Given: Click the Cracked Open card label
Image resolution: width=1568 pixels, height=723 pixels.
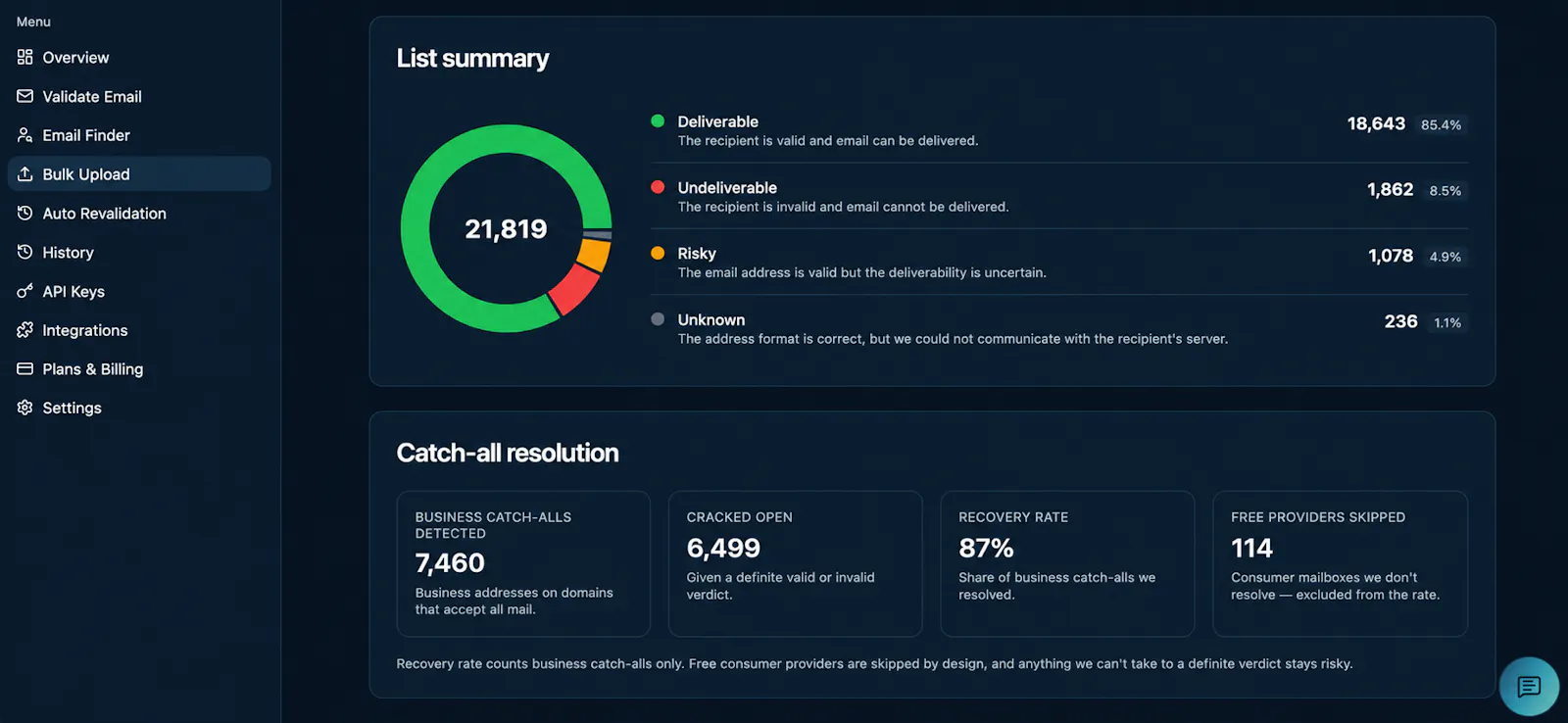Looking at the screenshot, I should tap(740, 517).
